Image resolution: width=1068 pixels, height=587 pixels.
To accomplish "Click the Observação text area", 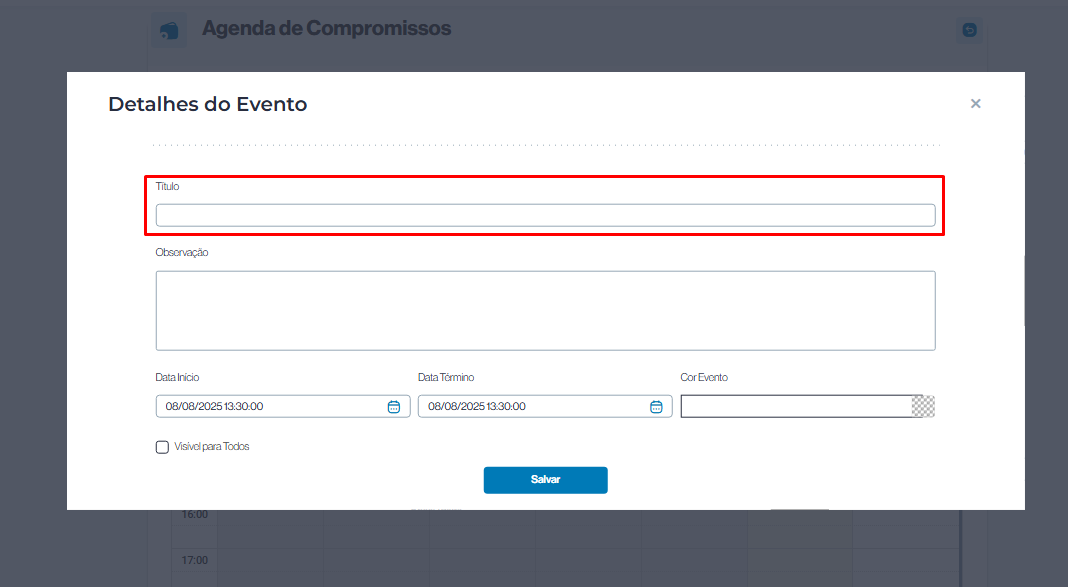I will click(546, 311).
